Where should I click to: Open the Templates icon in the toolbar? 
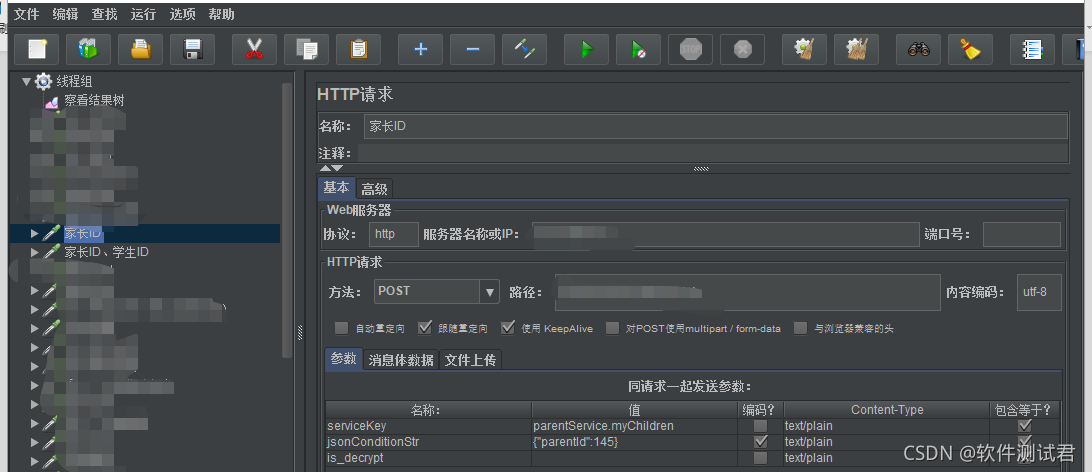click(x=88, y=49)
